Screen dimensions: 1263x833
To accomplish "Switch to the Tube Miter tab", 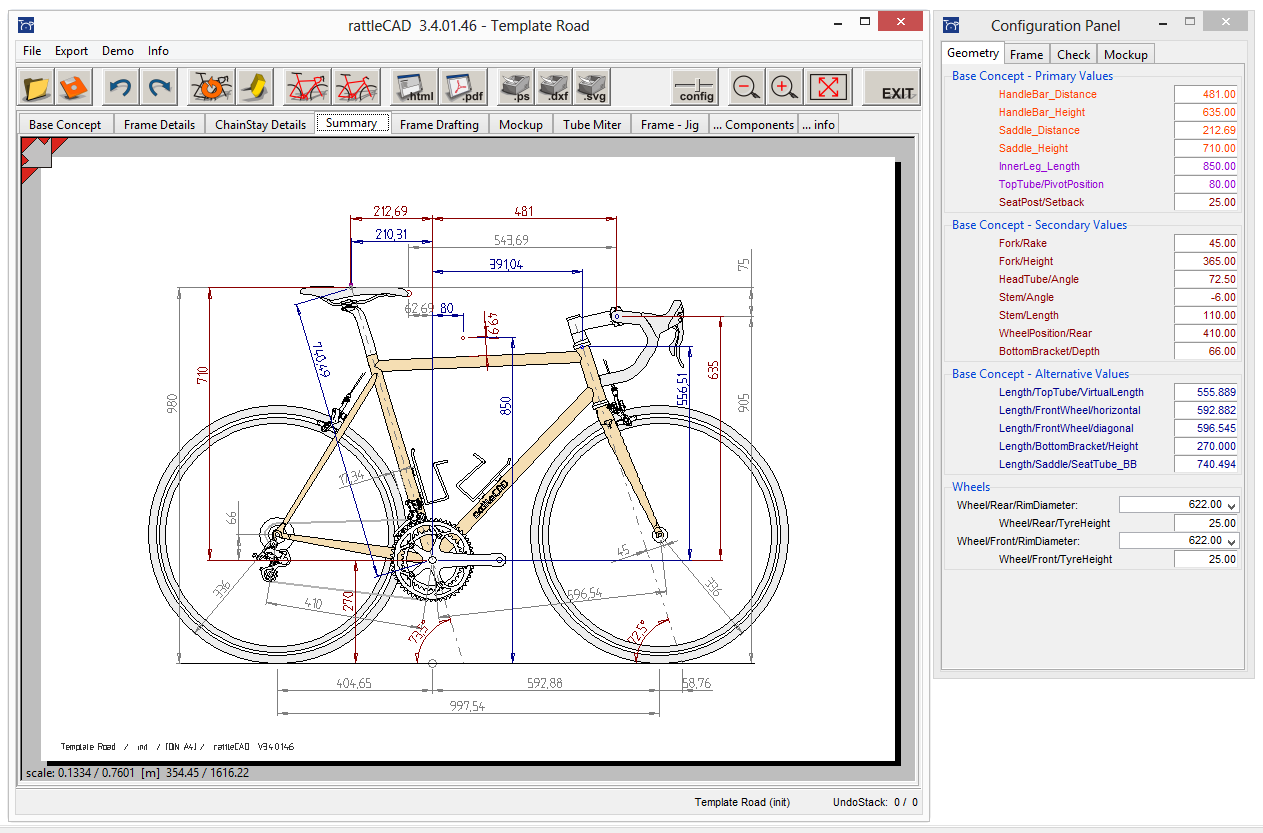I will point(592,124).
